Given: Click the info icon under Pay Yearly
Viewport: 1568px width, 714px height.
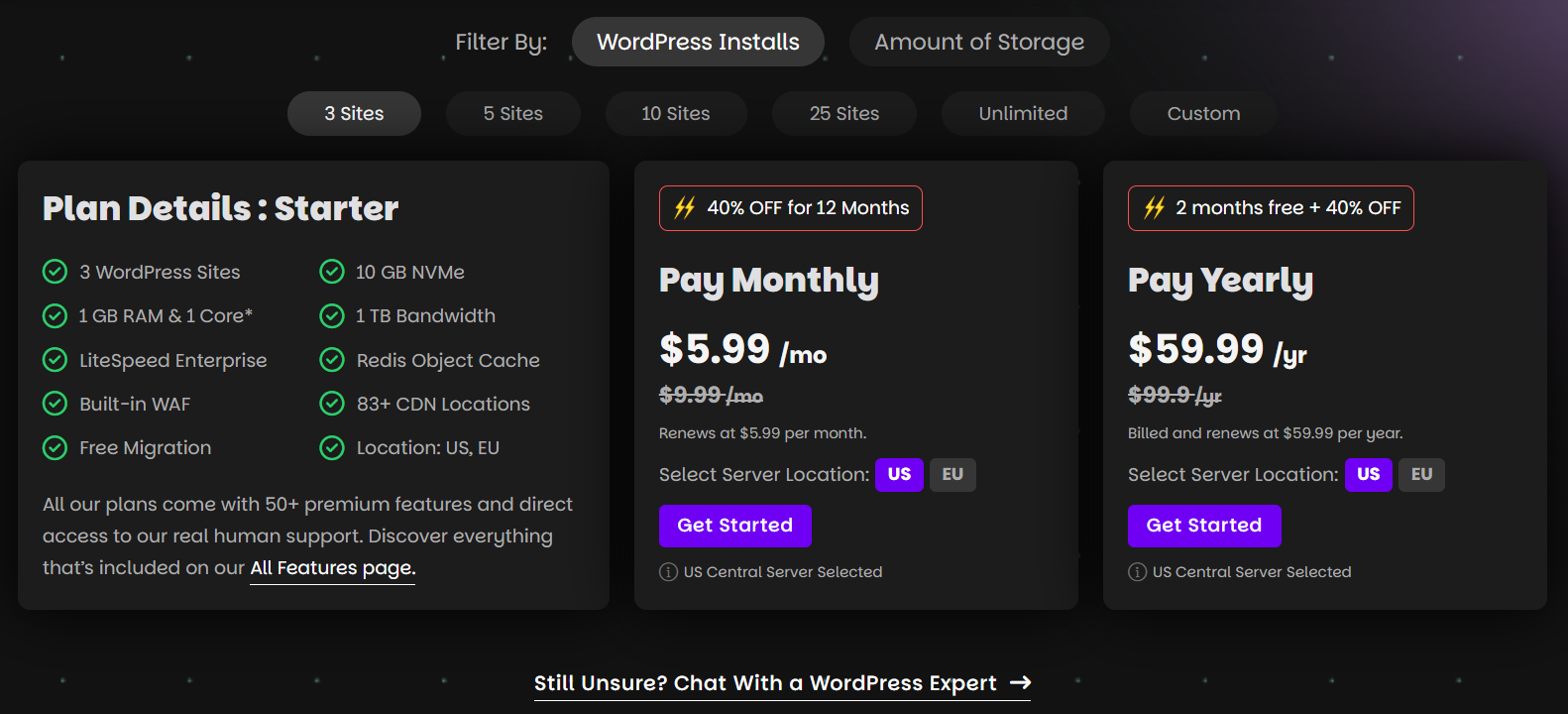Looking at the screenshot, I should click(x=1138, y=572).
